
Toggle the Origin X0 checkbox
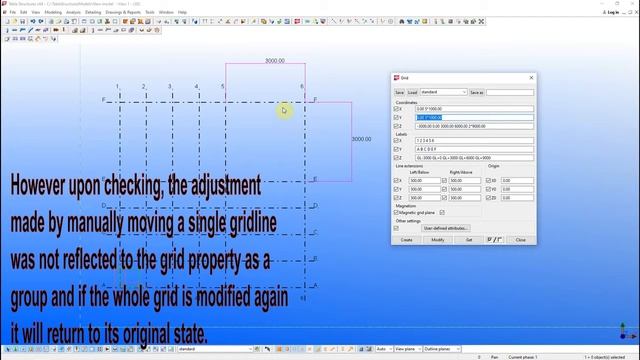488,180
